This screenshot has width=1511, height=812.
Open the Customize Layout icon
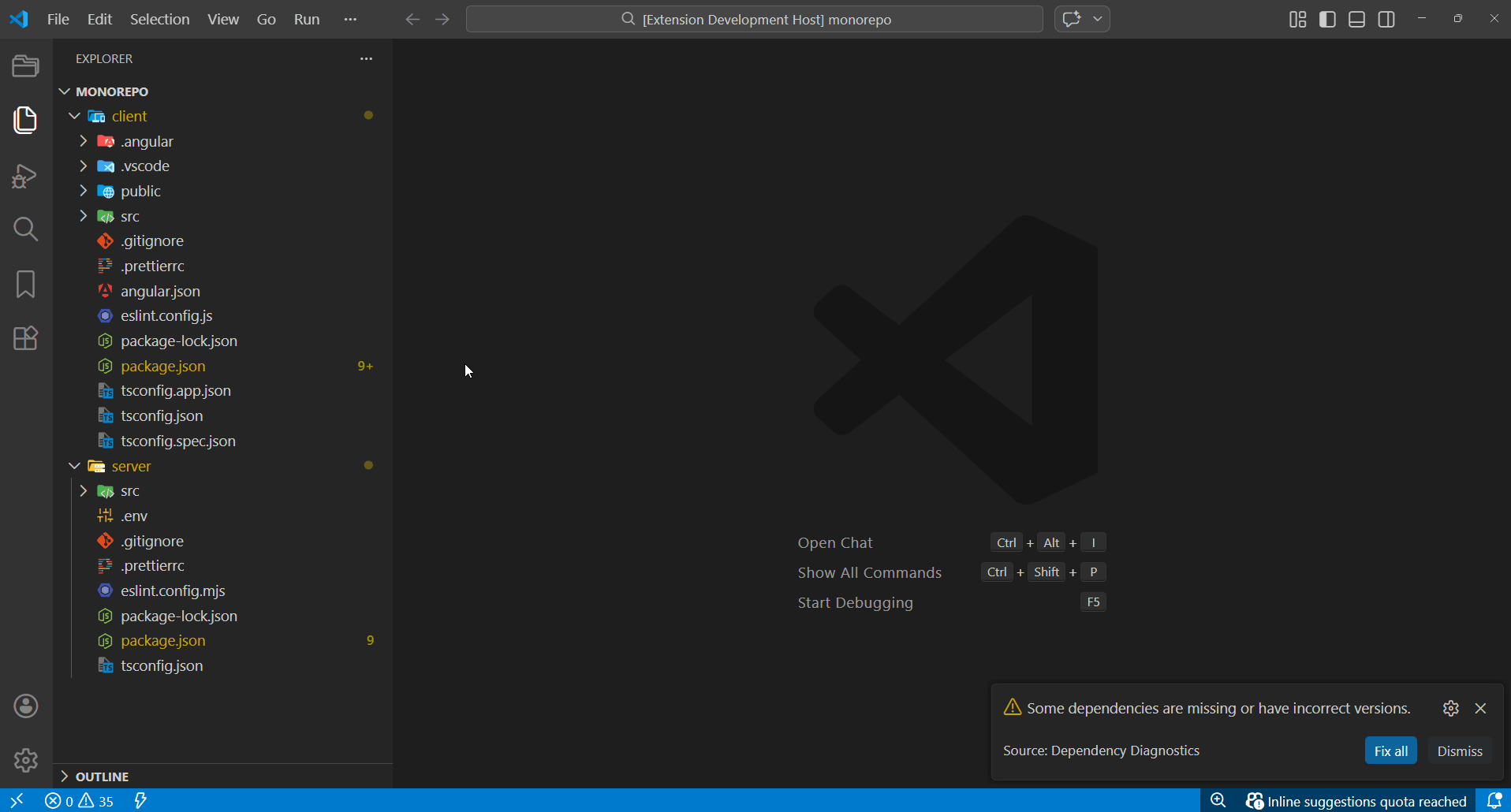1297,19
